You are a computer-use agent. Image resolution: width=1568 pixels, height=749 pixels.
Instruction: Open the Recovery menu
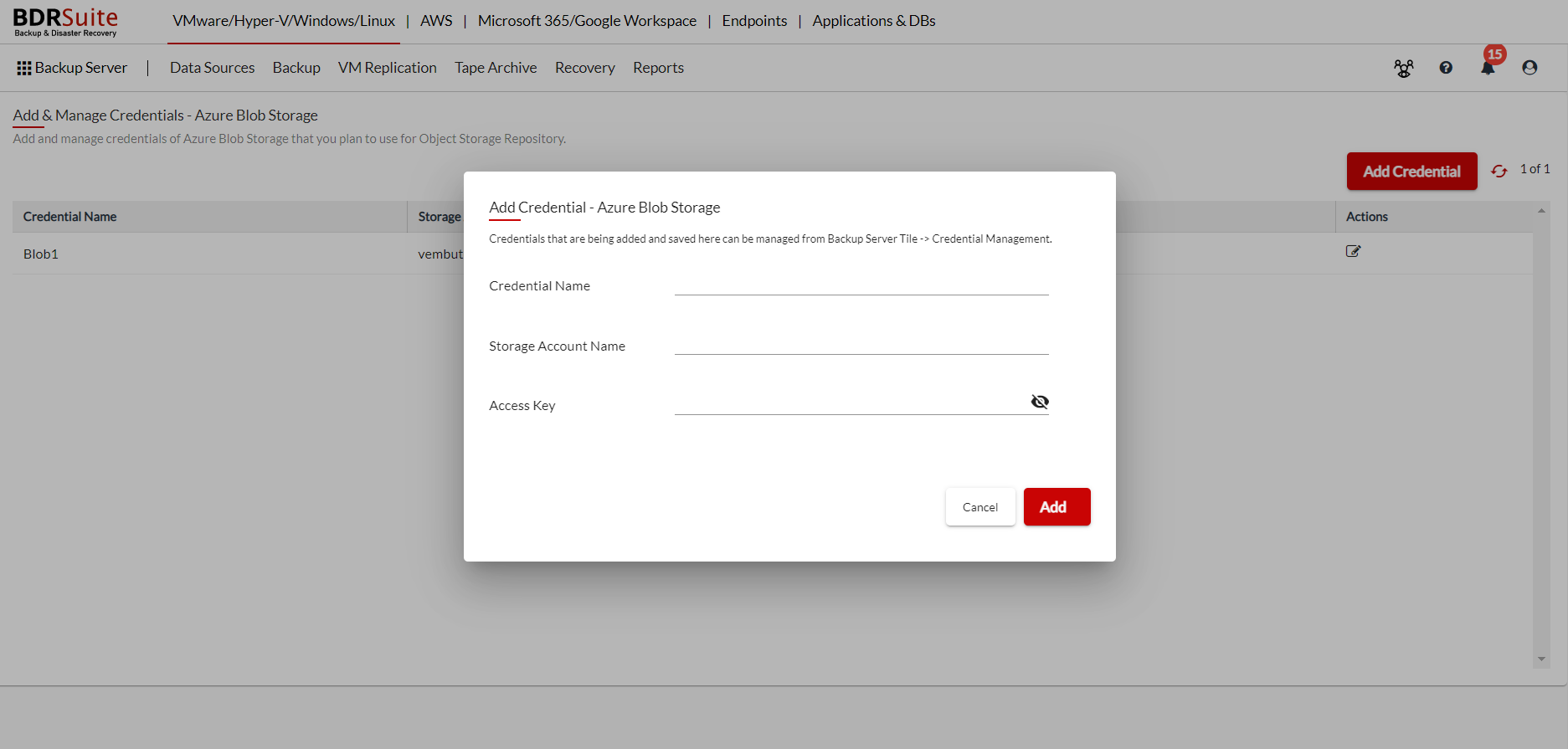point(585,68)
